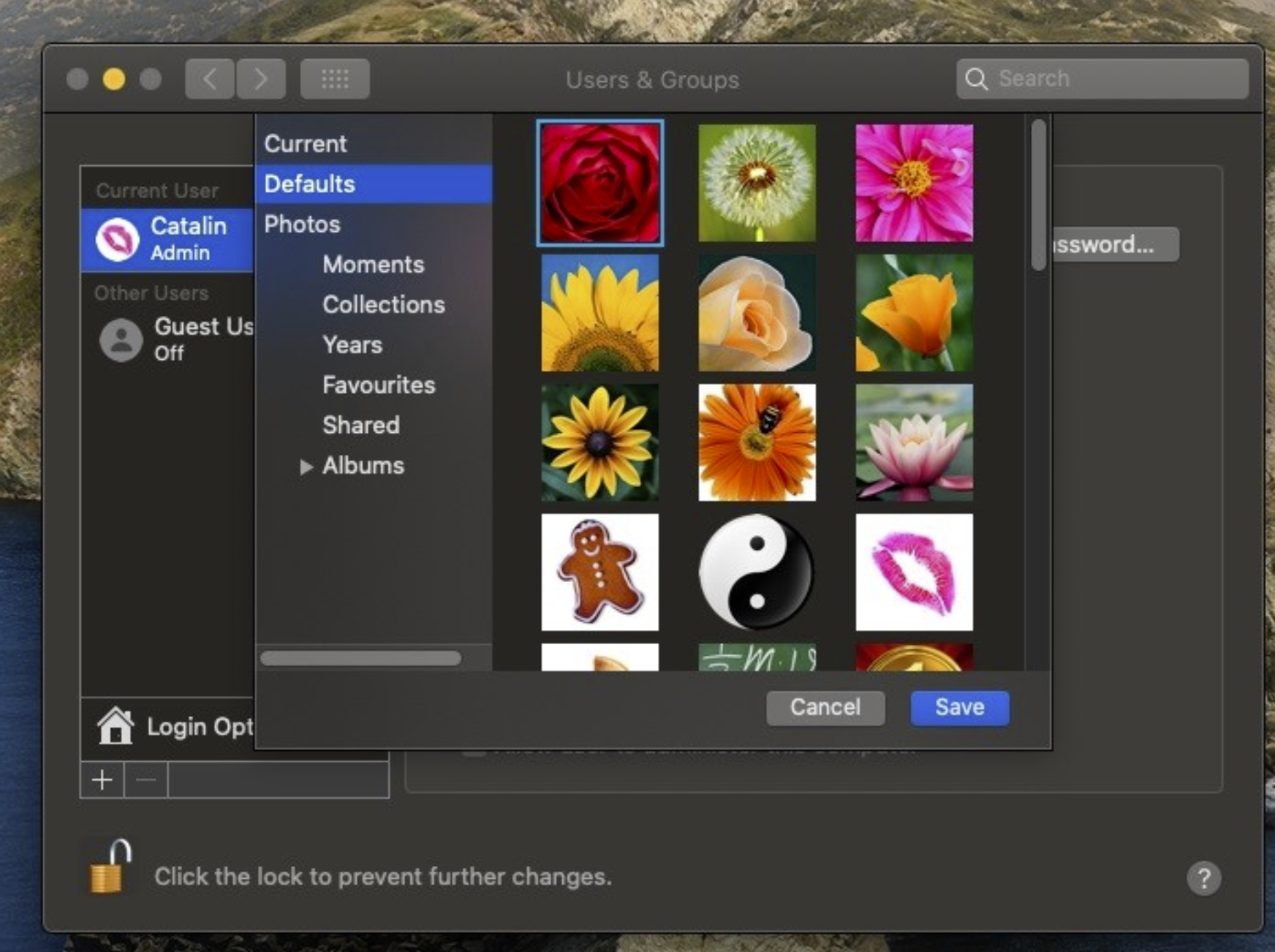
Task: Expand the Albums disclosure triangle
Action: tap(306, 466)
